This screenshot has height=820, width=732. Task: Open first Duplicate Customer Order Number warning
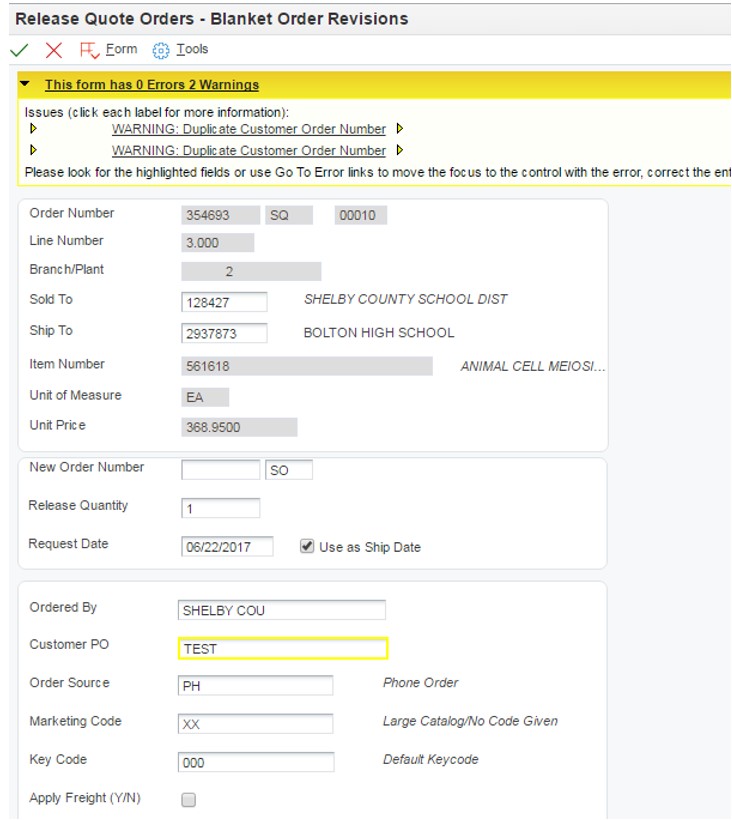point(249,129)
